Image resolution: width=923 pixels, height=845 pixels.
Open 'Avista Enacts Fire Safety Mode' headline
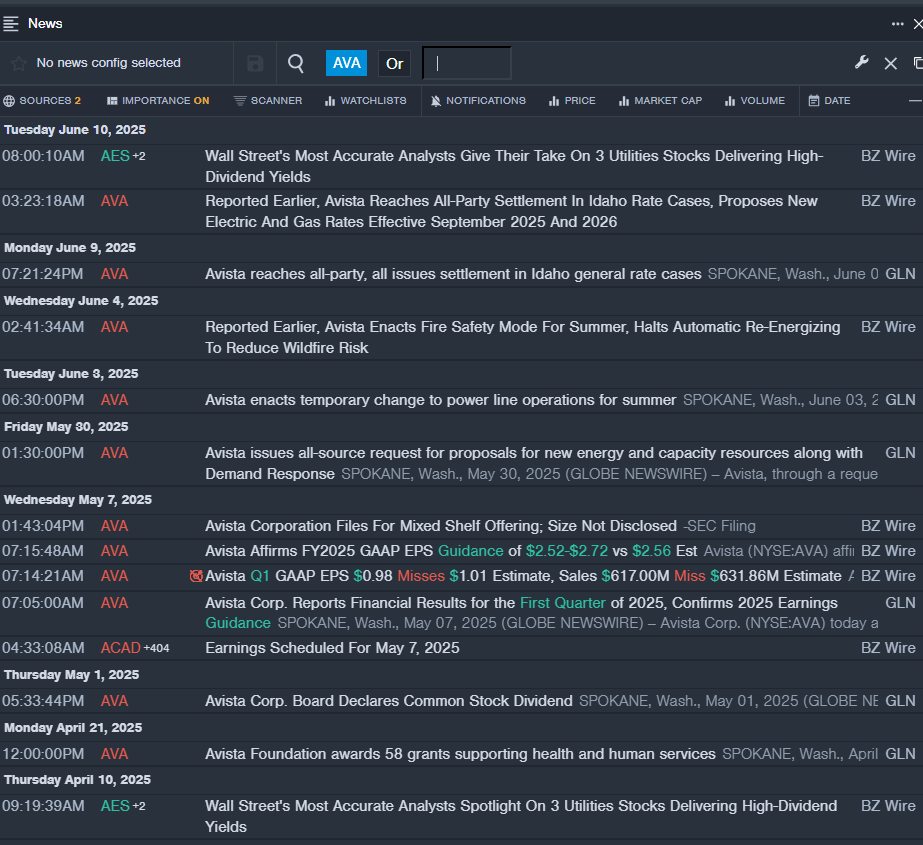pyautogui.click(x=523, y=337)
